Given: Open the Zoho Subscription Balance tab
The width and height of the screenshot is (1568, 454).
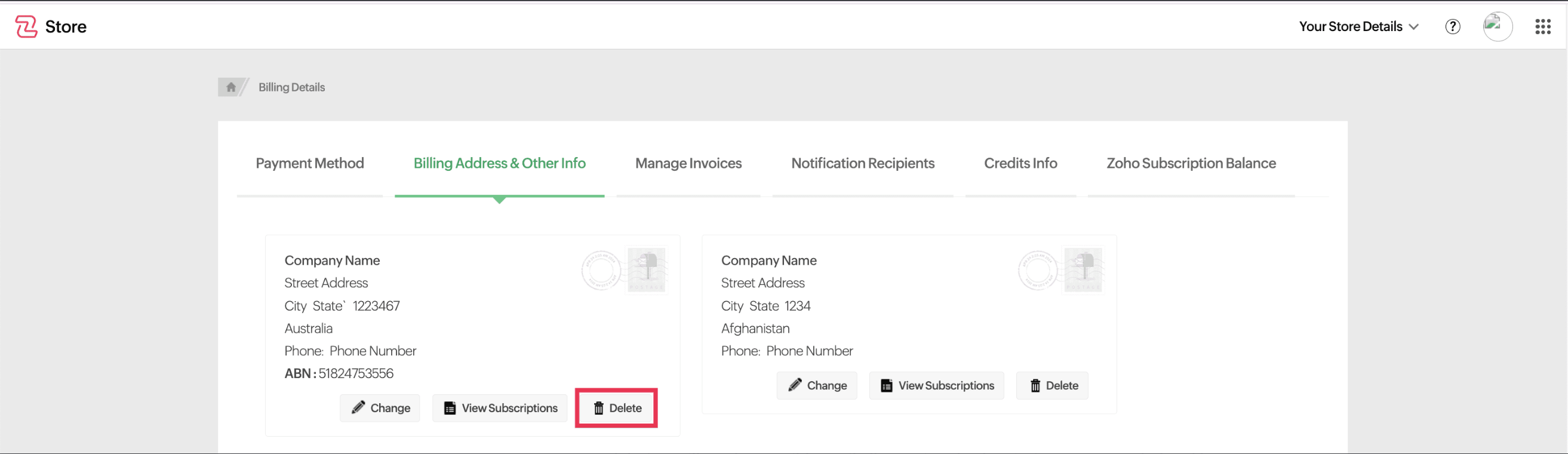Looking at the screenshot, I should (1191, 163).
